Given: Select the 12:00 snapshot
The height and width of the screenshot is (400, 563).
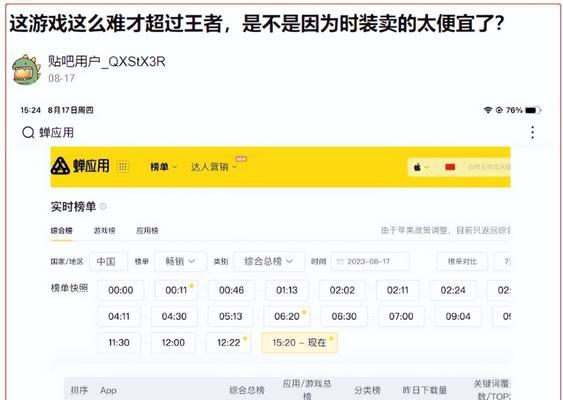Looking at the screenshot, I should click(x=173, y=343).
